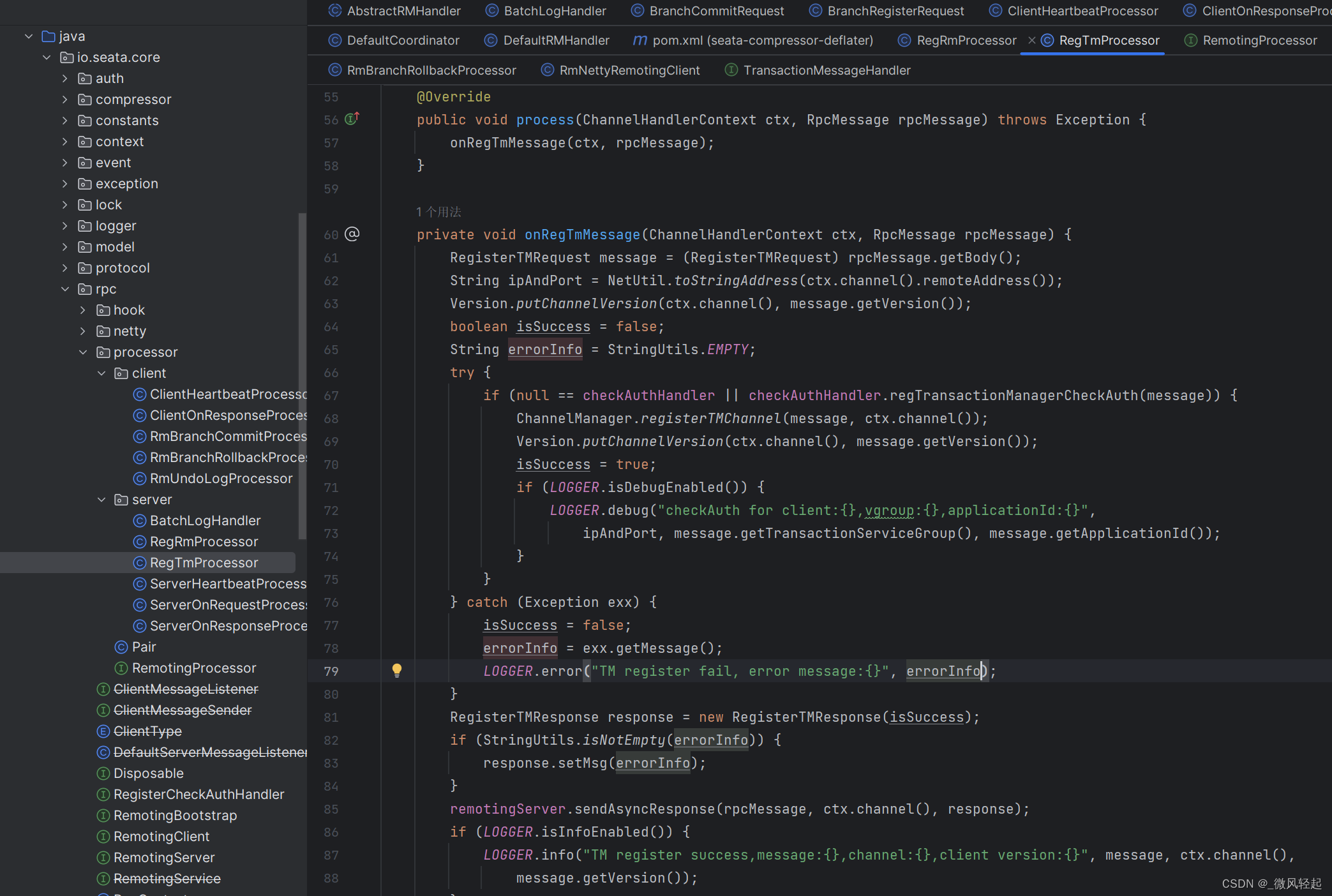
Task: Click the java source folder icon
Action: (49, 36)
